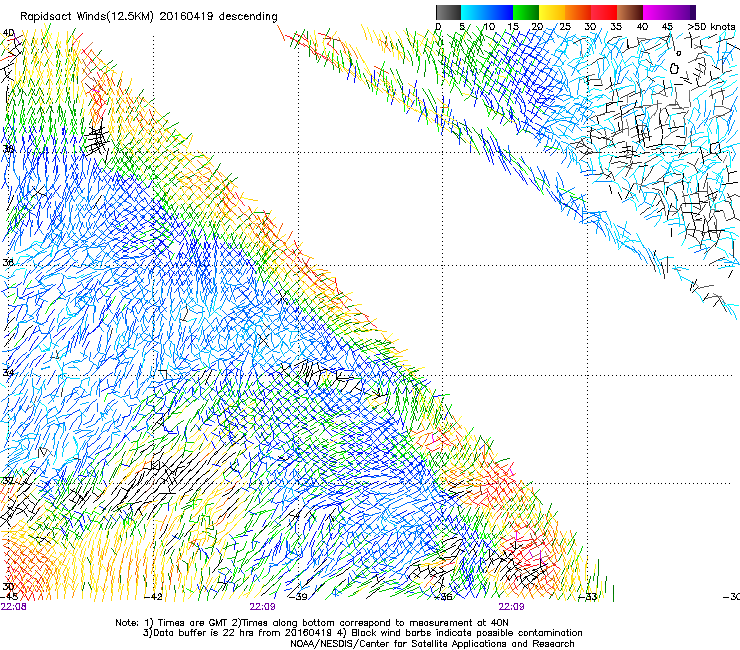Click the 'Data buffer is 22 hrs' note line
This screenshot has height=650, width=740.
tap(363, 633)
